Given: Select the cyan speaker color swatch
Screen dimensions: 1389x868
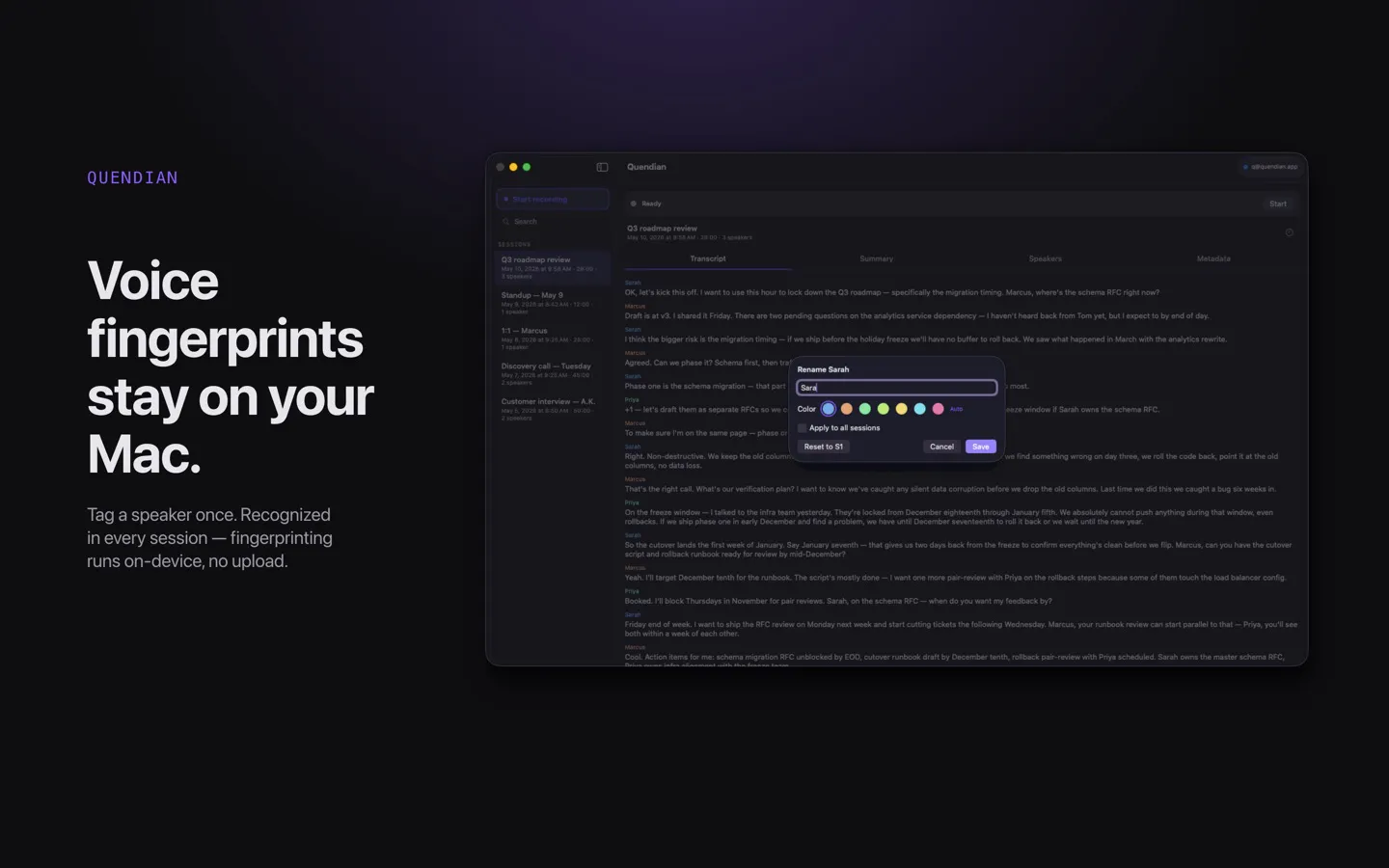Looking at the screenshot, I should tap(919, 409).
